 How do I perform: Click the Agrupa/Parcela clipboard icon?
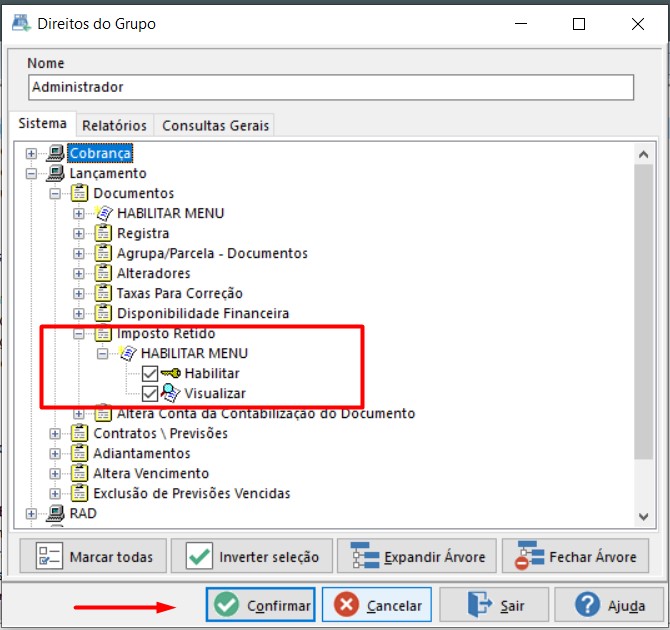[103, 253]
